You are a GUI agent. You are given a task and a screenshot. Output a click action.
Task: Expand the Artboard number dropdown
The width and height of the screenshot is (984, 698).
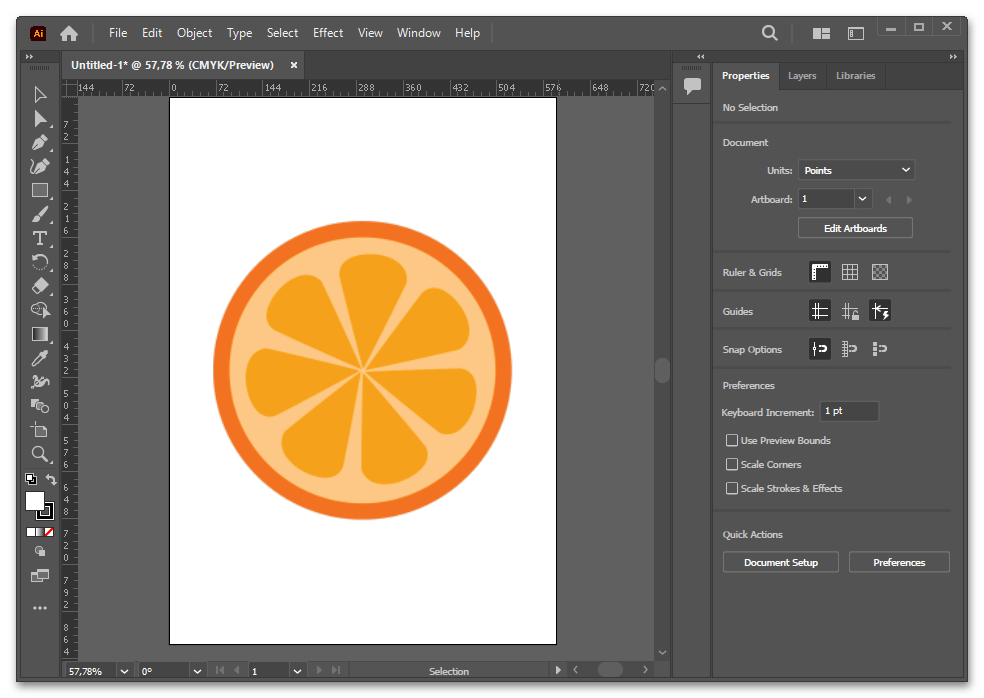click(863, 199)
